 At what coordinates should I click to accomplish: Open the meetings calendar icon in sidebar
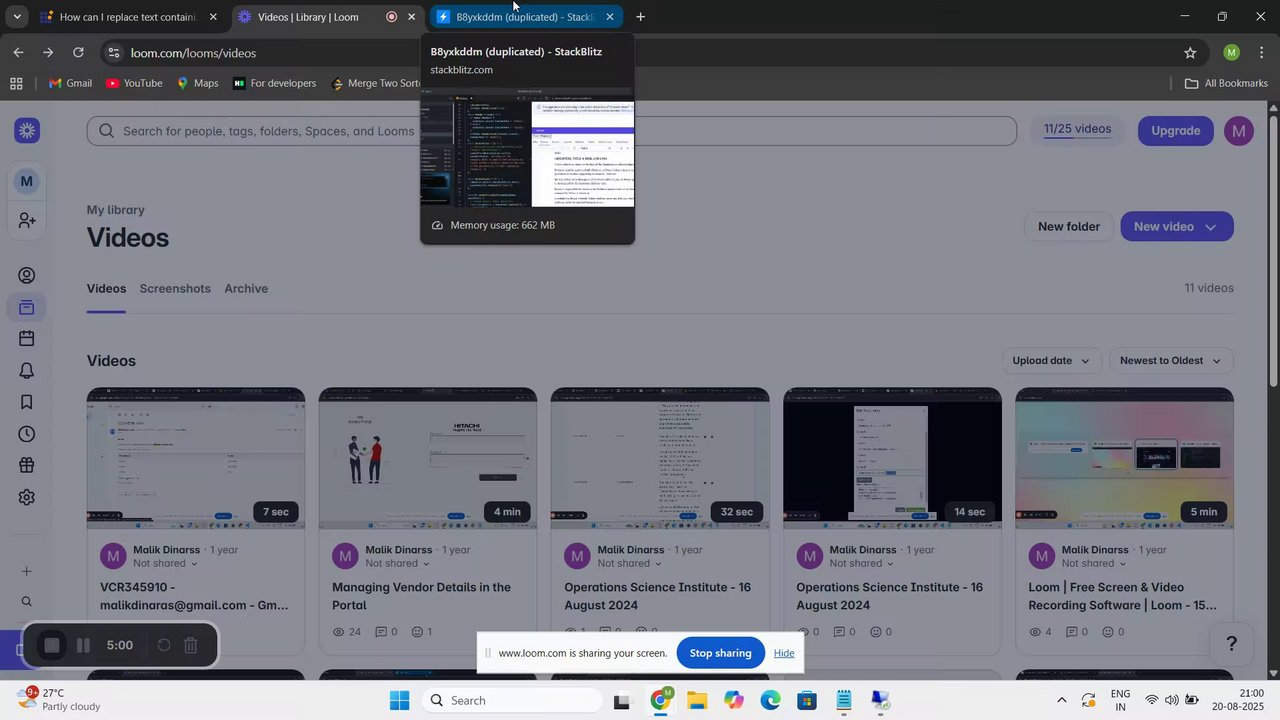(x=27, y=339)
